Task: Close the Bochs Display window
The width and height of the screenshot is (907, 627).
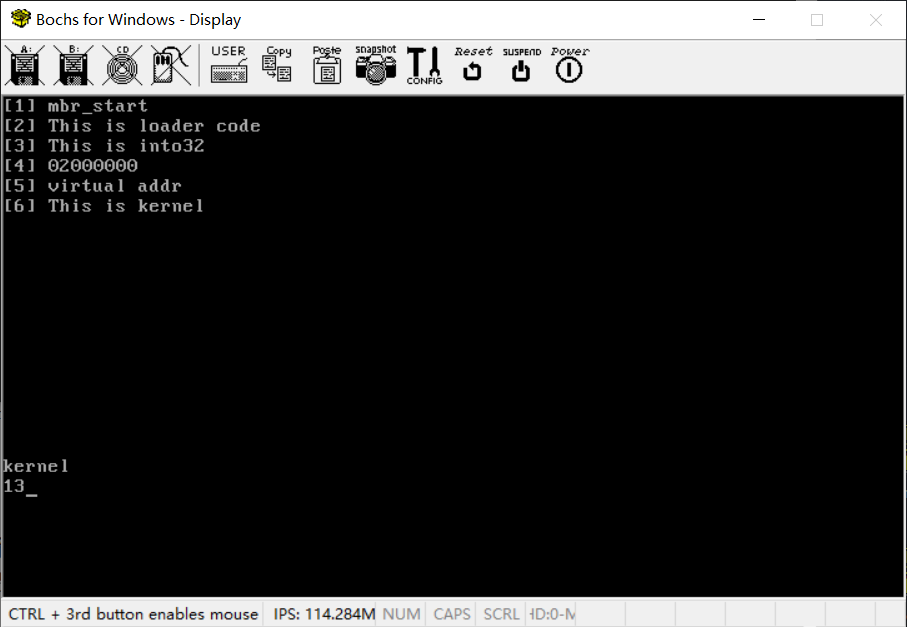Action: tap(876, 20)
